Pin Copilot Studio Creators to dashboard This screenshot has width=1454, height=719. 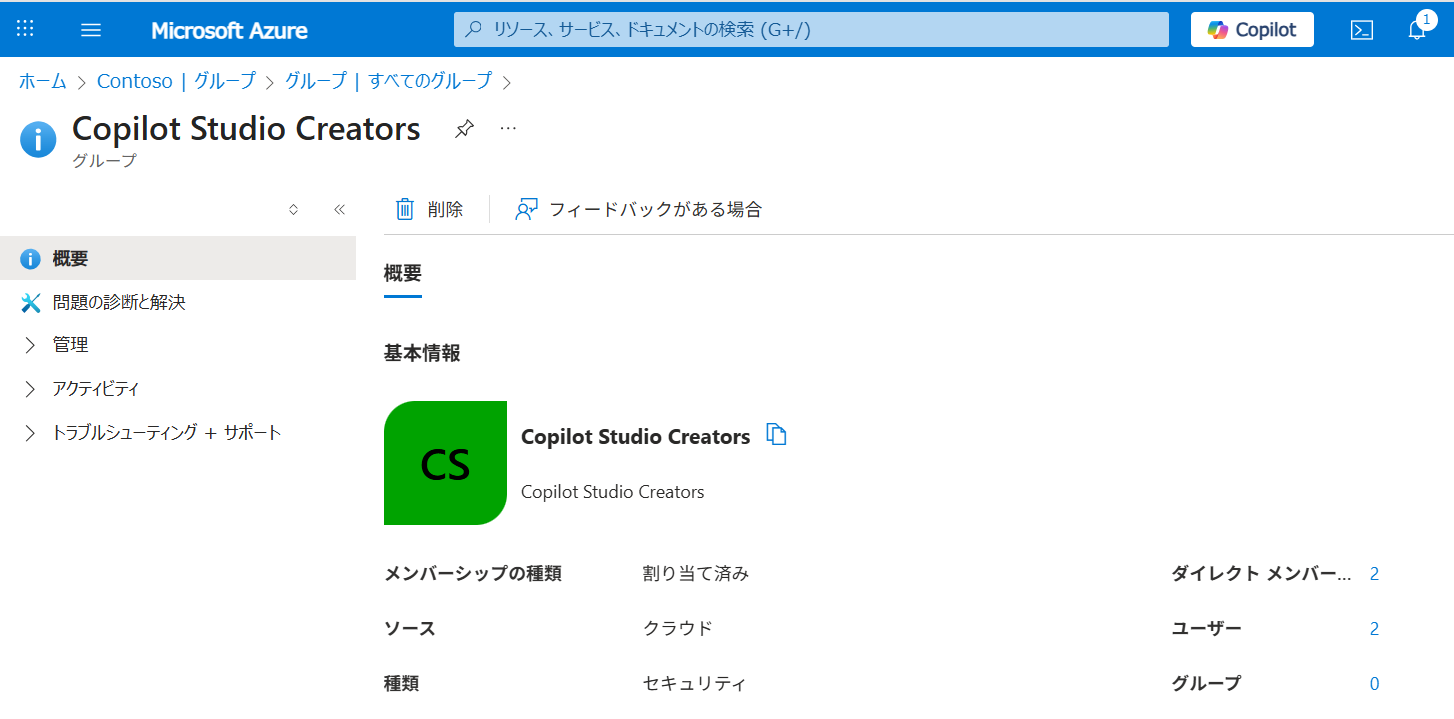point(464,129)
